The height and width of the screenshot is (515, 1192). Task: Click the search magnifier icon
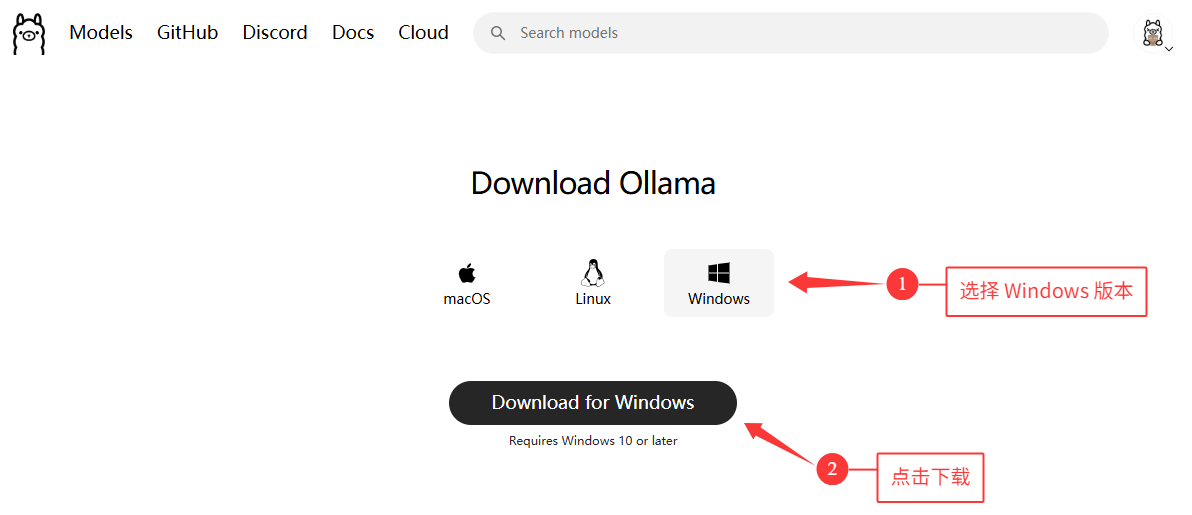click(x=498, y=33)
